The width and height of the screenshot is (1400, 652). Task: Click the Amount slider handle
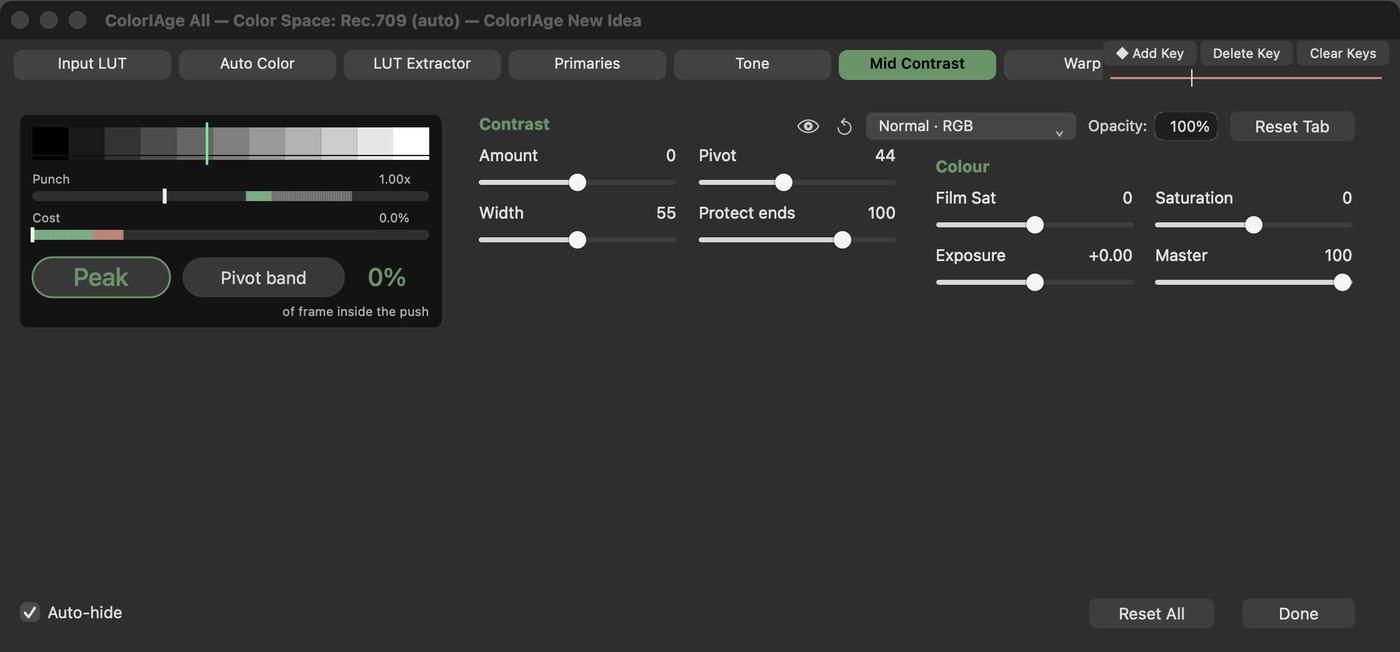(x=577, y=182)
